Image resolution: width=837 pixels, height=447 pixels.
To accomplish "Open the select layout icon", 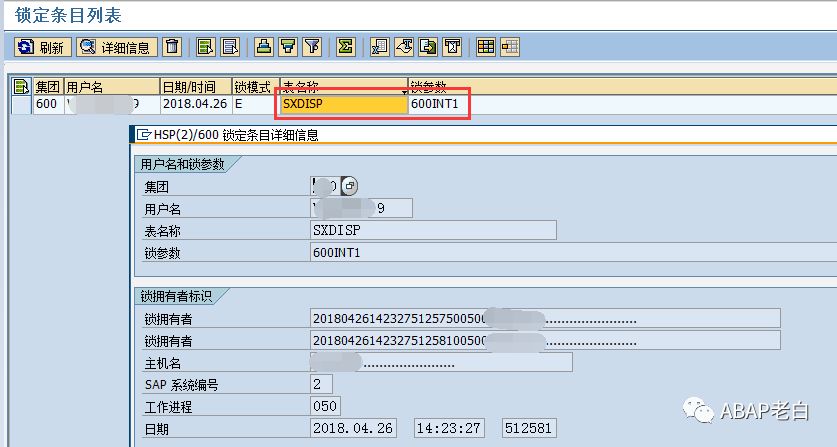I will (x=510, y=47).
